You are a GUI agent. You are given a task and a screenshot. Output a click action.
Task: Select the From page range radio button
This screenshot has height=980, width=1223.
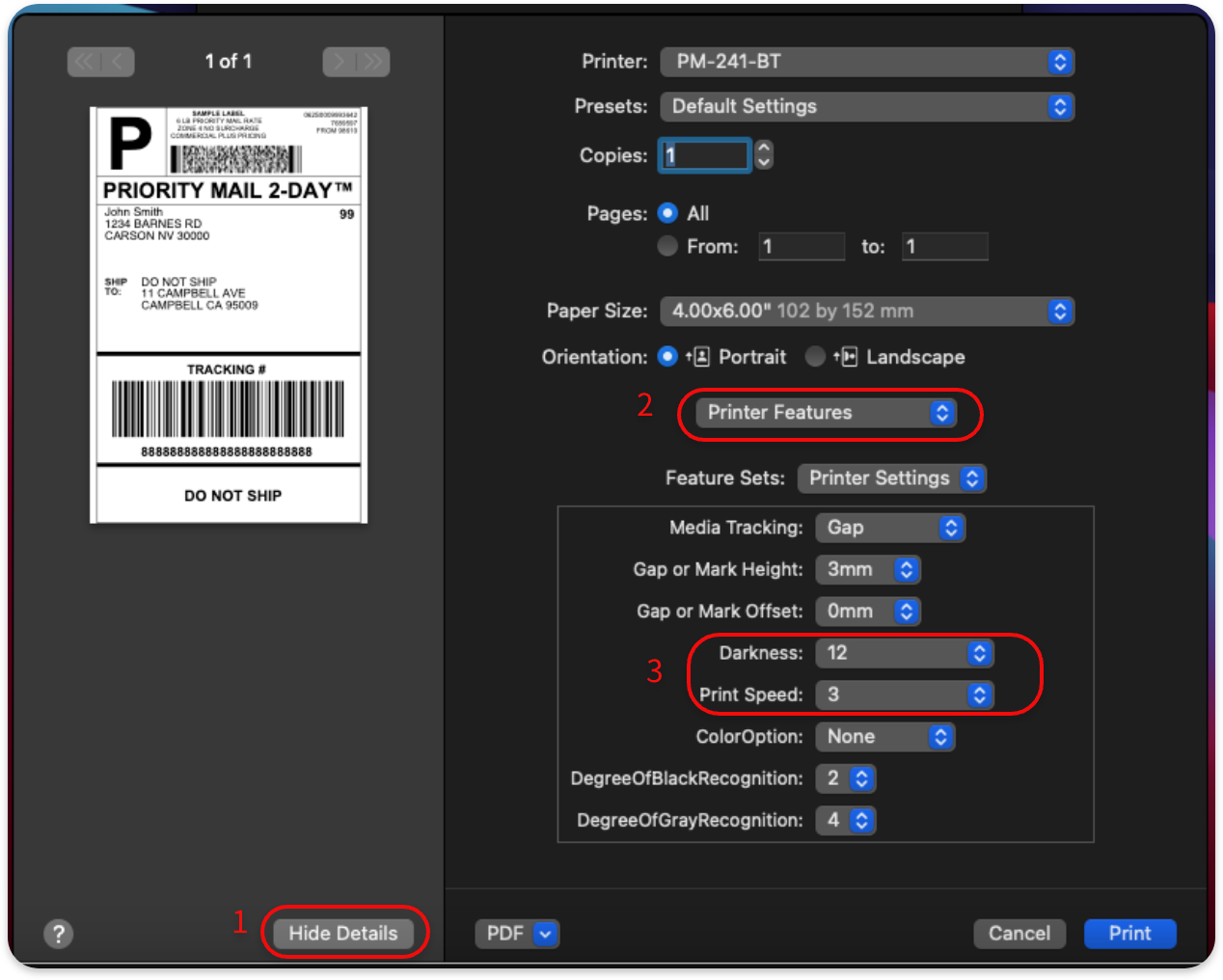(667, 246)
